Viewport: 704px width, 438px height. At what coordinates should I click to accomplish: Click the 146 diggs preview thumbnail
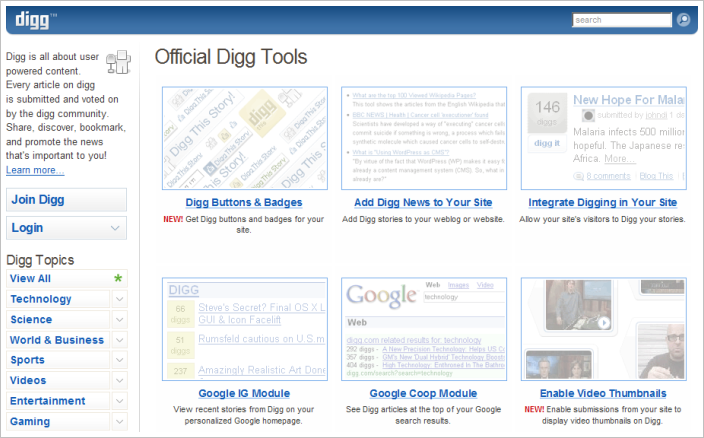[604, 138]
